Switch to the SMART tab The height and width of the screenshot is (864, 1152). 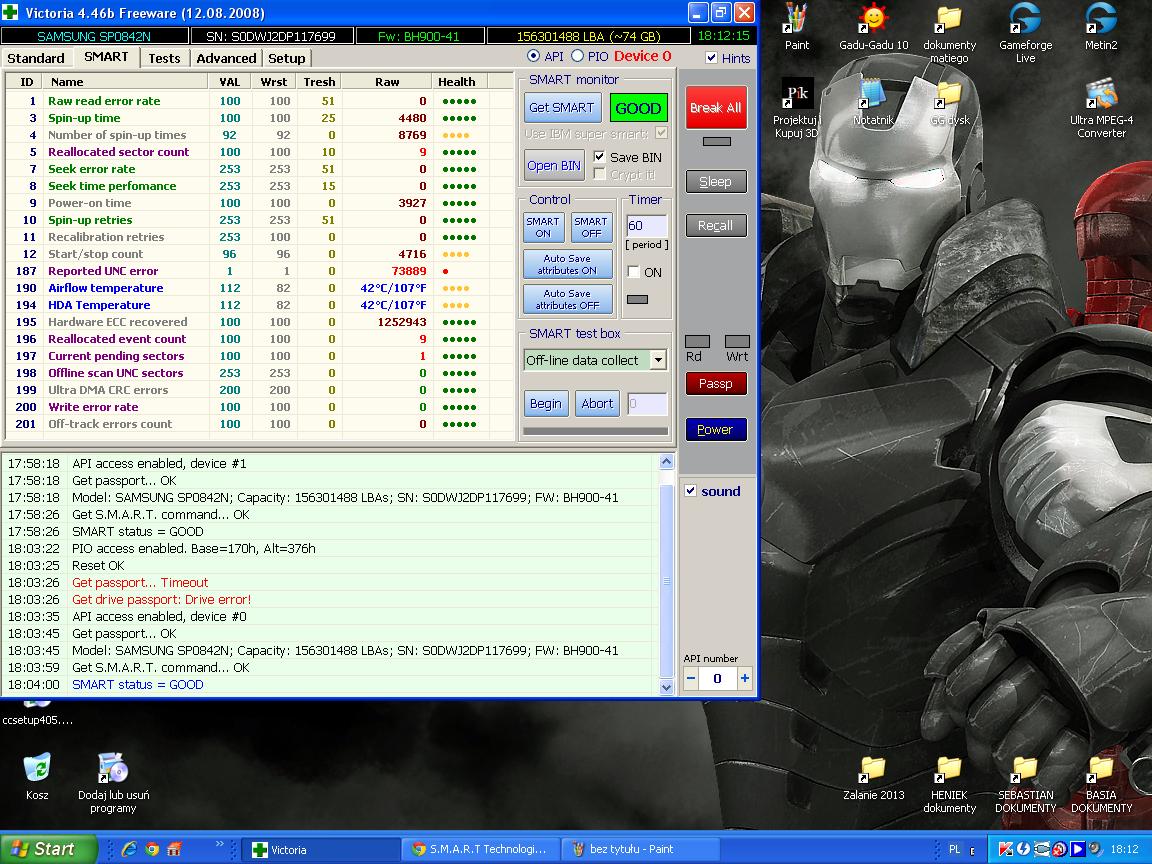[106, 57]
